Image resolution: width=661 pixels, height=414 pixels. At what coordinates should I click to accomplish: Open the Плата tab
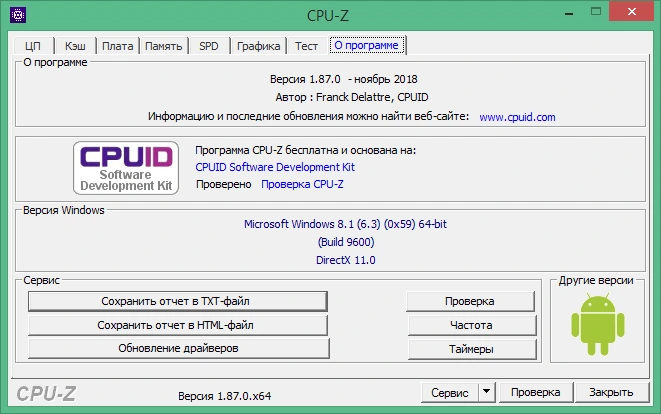(118, 46)
